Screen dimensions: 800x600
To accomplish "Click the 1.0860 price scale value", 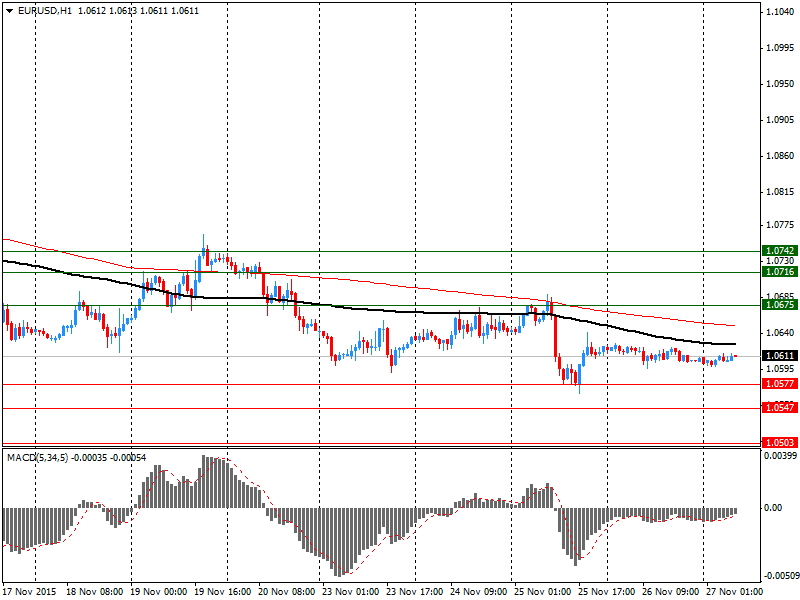I will pyautogui.click(x=781, y=156).
